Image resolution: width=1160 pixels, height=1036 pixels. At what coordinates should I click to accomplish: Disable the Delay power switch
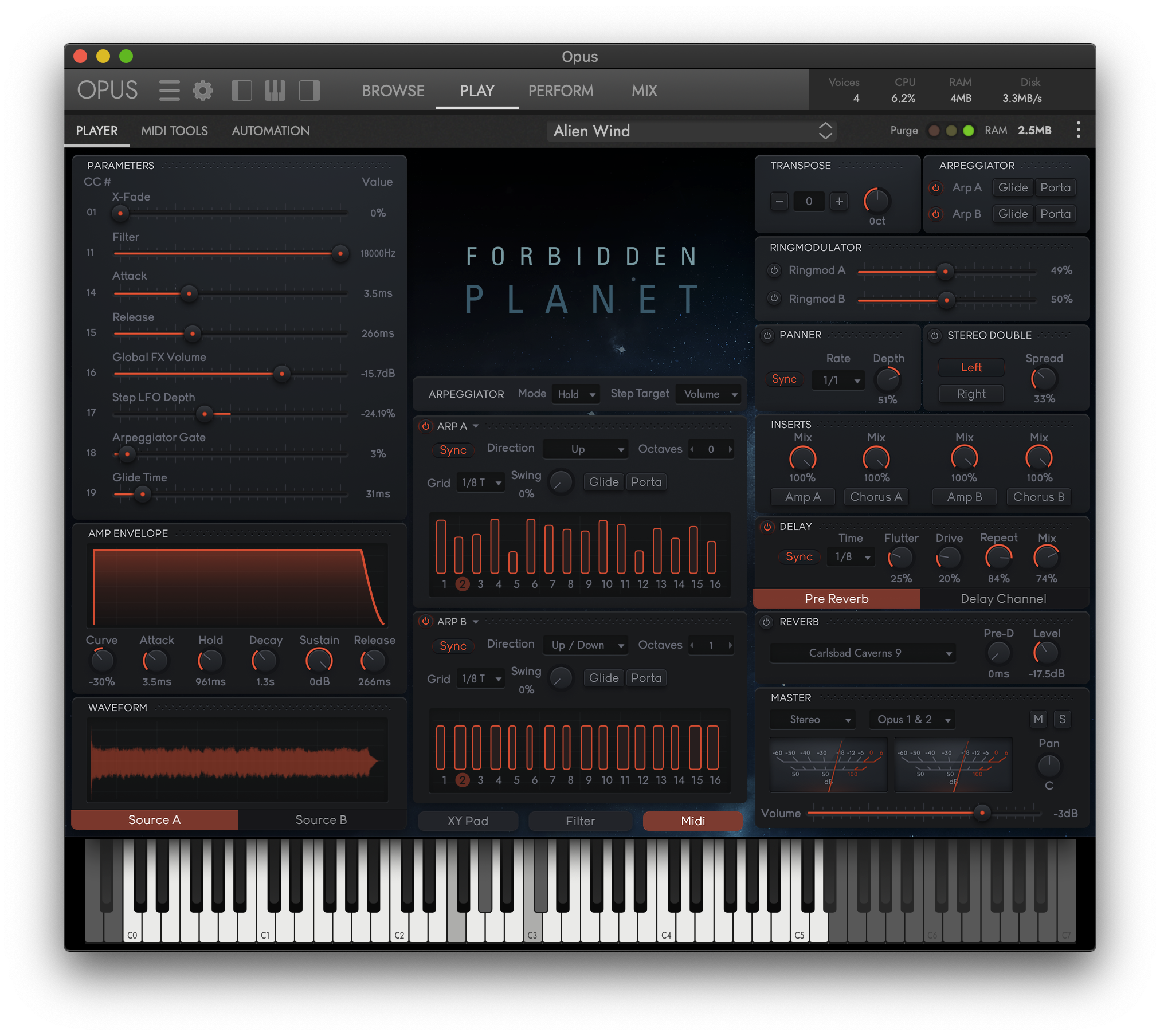tap(767, 527)
